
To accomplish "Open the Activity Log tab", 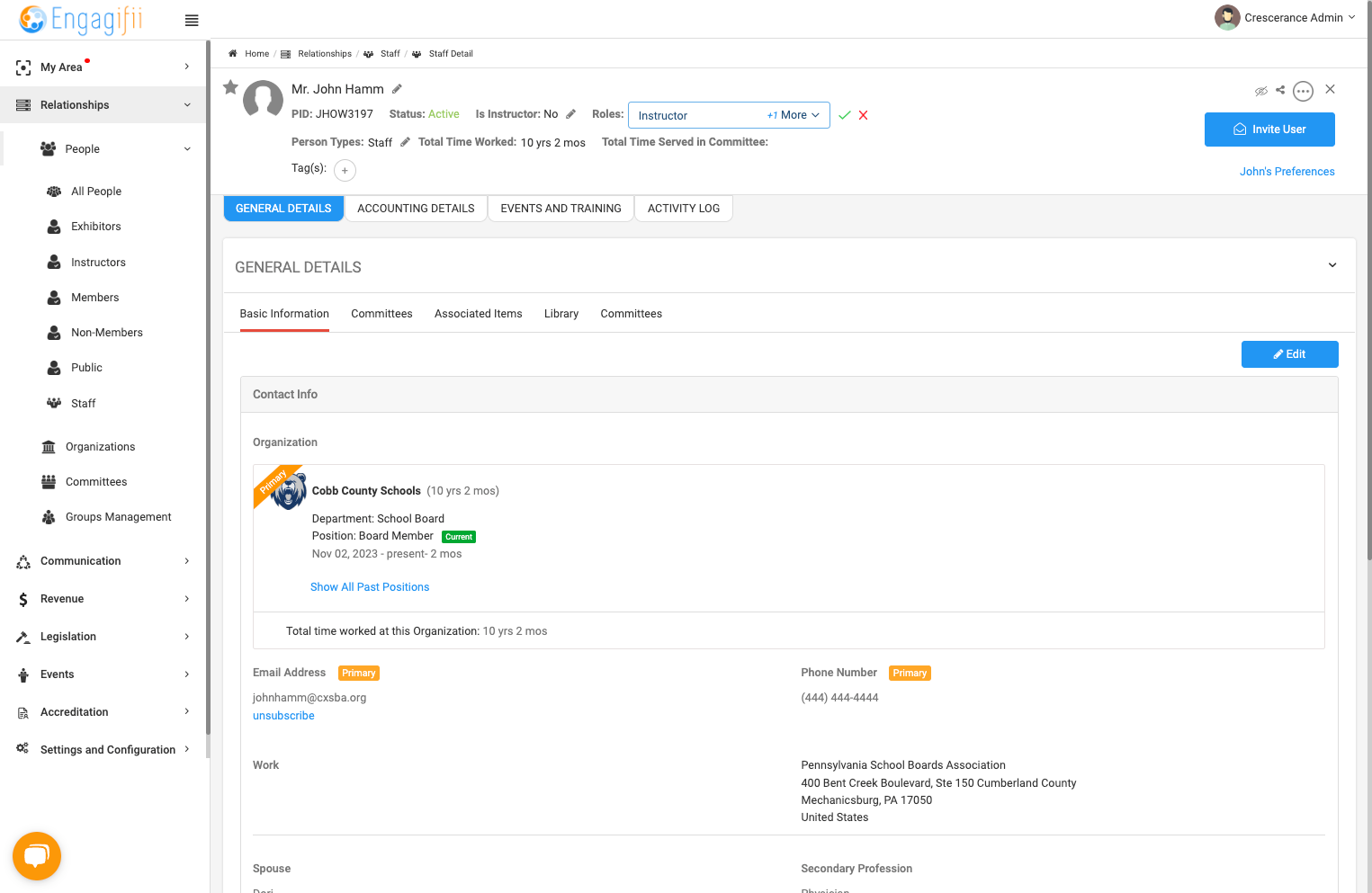I will (684, 209).
